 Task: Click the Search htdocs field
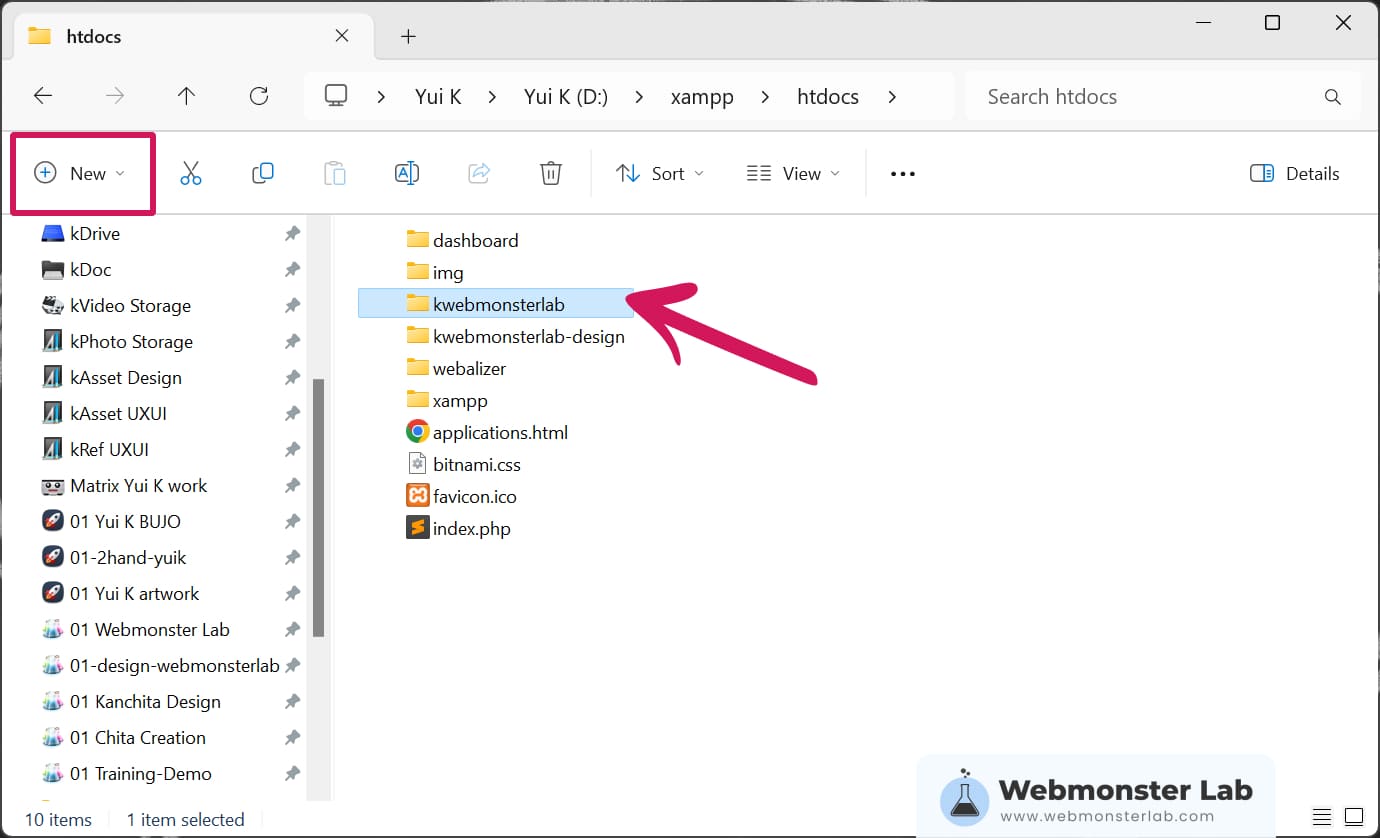(1150, 97)
